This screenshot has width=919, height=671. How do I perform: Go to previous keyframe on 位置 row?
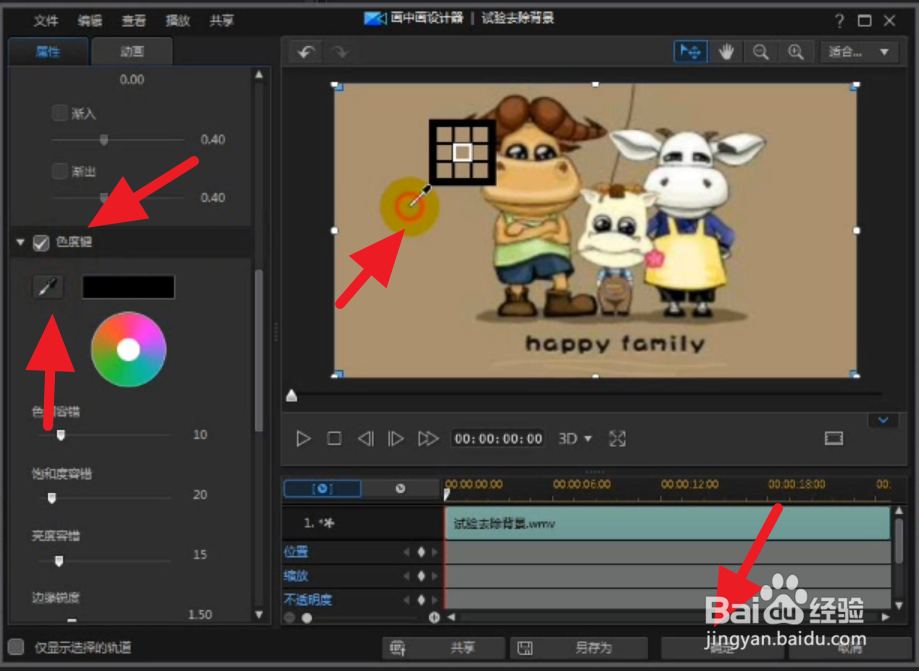406,551
